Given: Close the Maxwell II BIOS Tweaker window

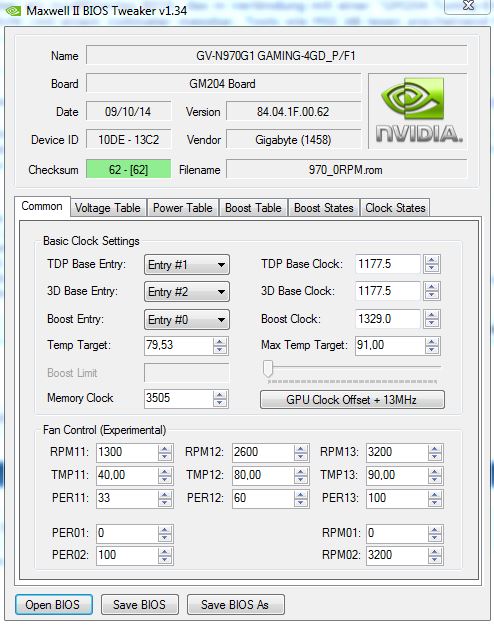Looking at the screenshot, I should tap(468, 6).
